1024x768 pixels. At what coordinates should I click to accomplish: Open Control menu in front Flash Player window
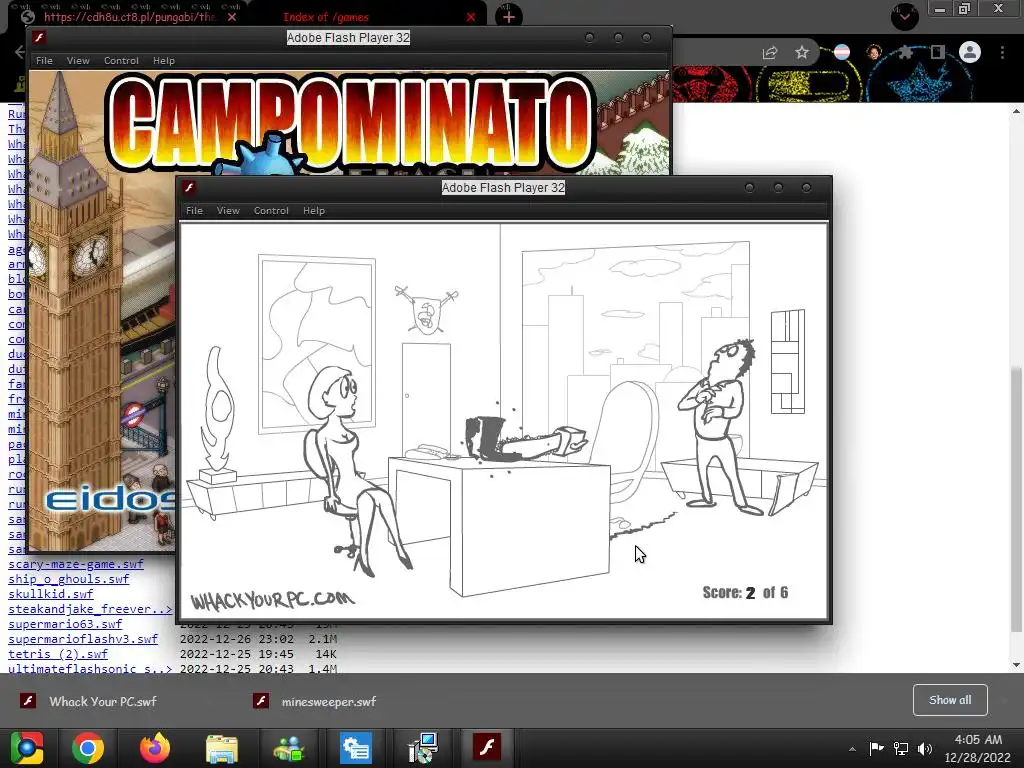tap(271, 210)
